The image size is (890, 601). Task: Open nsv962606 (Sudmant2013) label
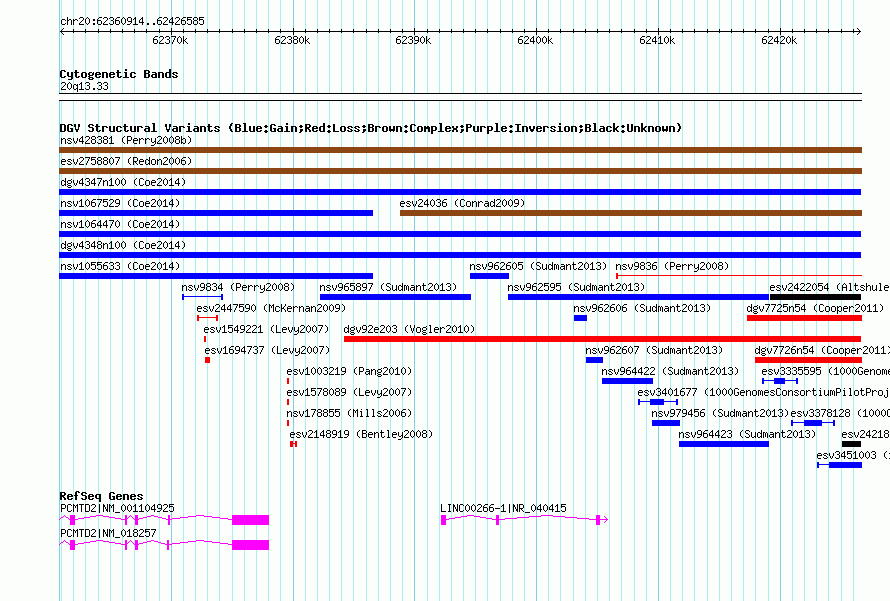pyautogui.click(x=642, y=308)
